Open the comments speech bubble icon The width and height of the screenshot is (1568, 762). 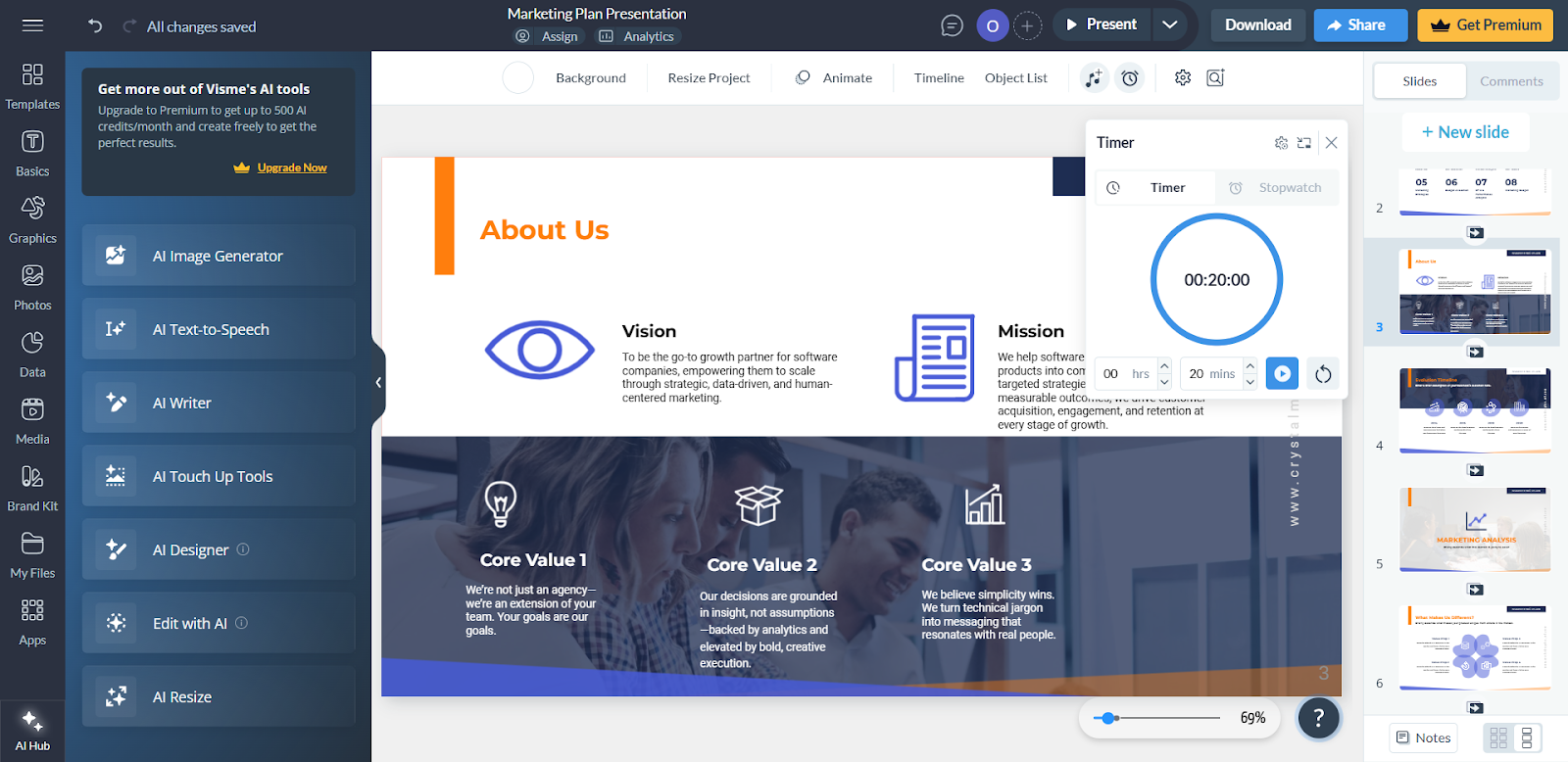coord(952,25)
